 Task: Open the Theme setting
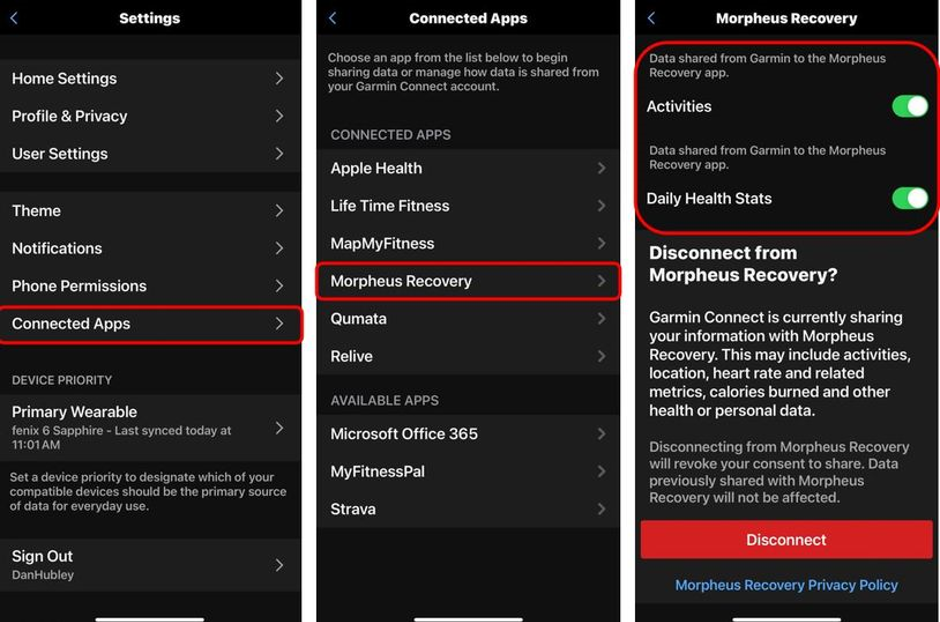coord(150,211)
